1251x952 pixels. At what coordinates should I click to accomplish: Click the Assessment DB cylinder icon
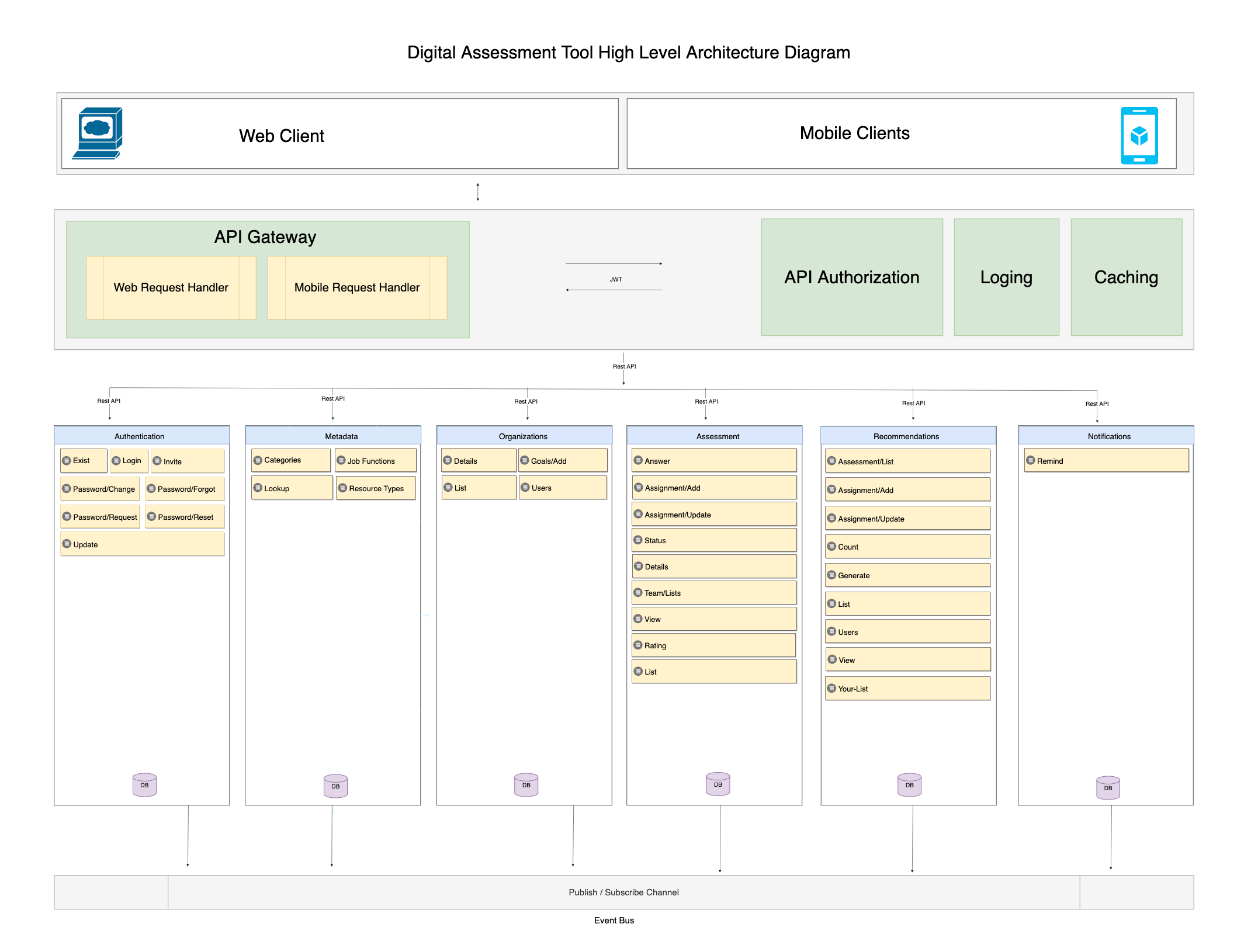[x=718, y=784]
